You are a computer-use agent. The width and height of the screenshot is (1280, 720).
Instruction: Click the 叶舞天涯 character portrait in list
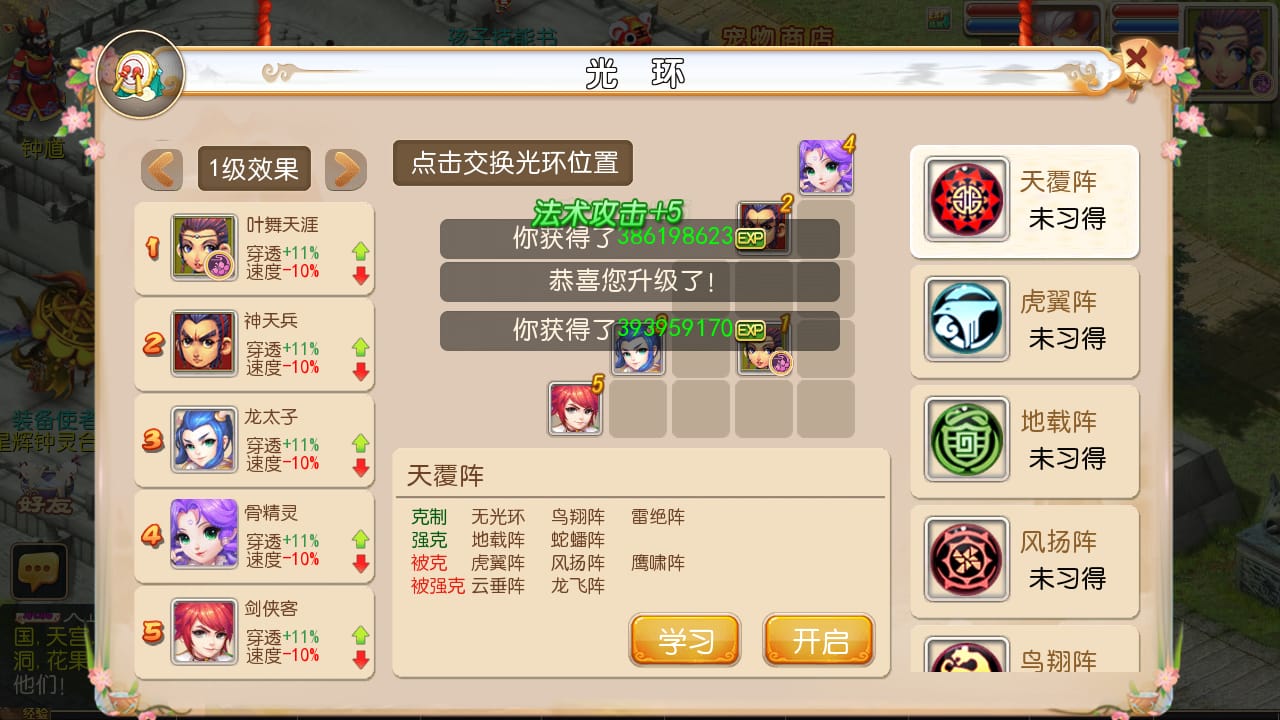tap(204, 247)
